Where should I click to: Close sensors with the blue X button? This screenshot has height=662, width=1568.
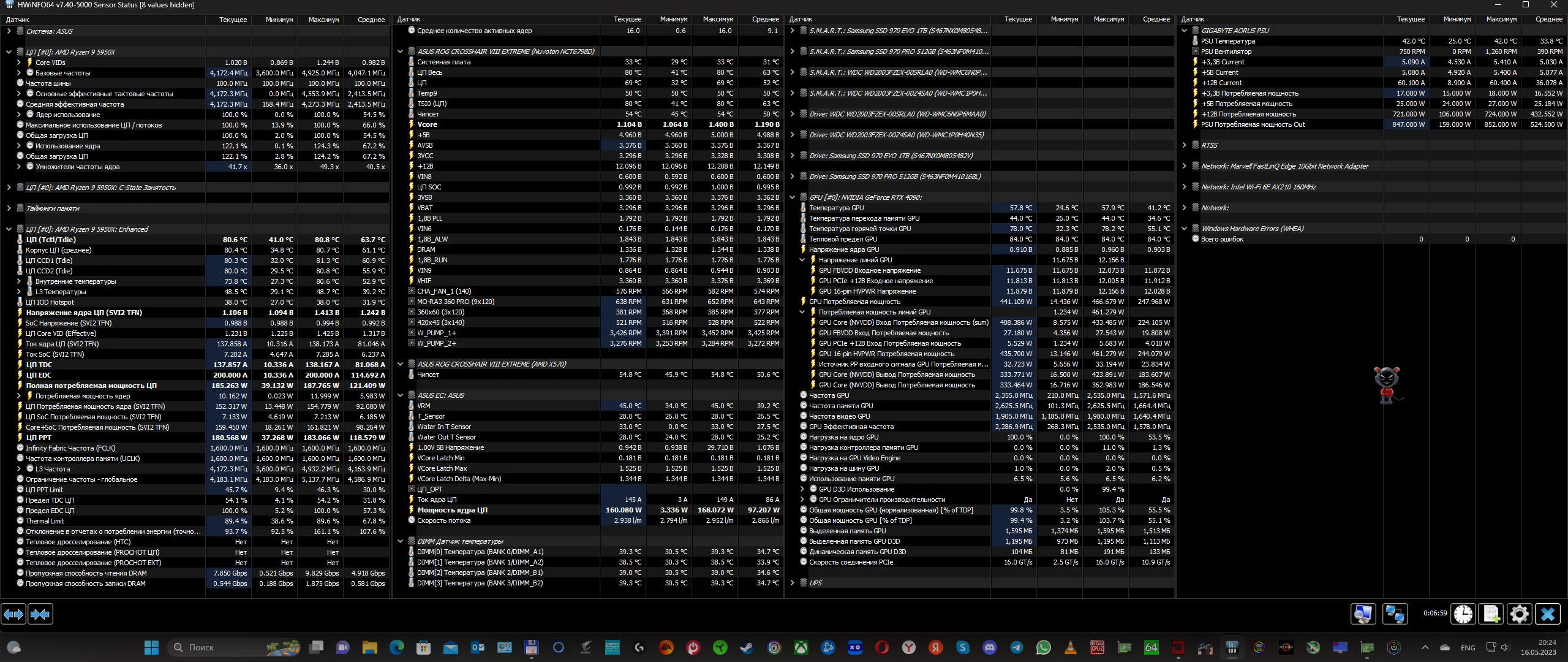(x=1548, y=614)
